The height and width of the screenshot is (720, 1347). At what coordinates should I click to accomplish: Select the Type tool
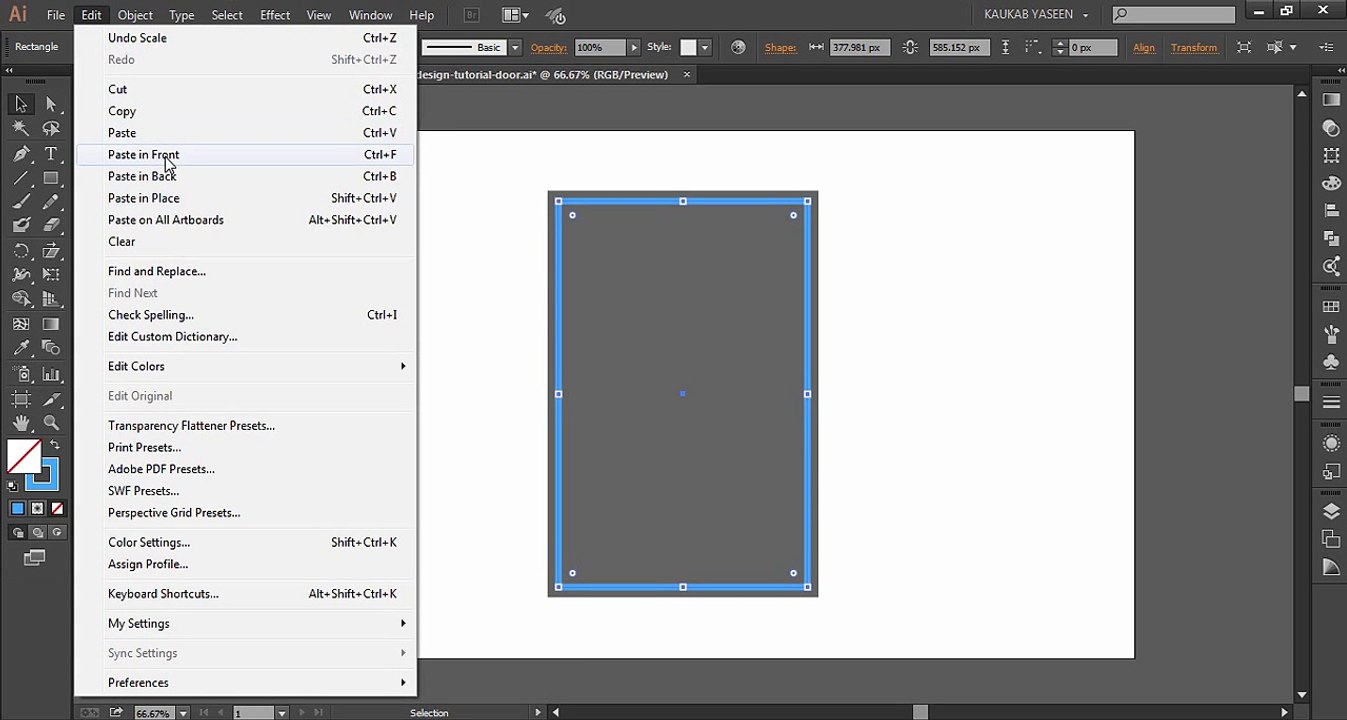51,154
